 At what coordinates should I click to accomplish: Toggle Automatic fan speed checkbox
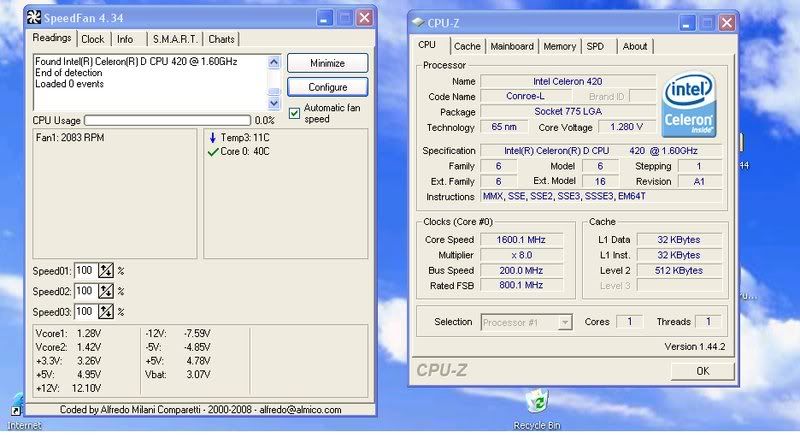pyautogui.click(x=294, y=113)
